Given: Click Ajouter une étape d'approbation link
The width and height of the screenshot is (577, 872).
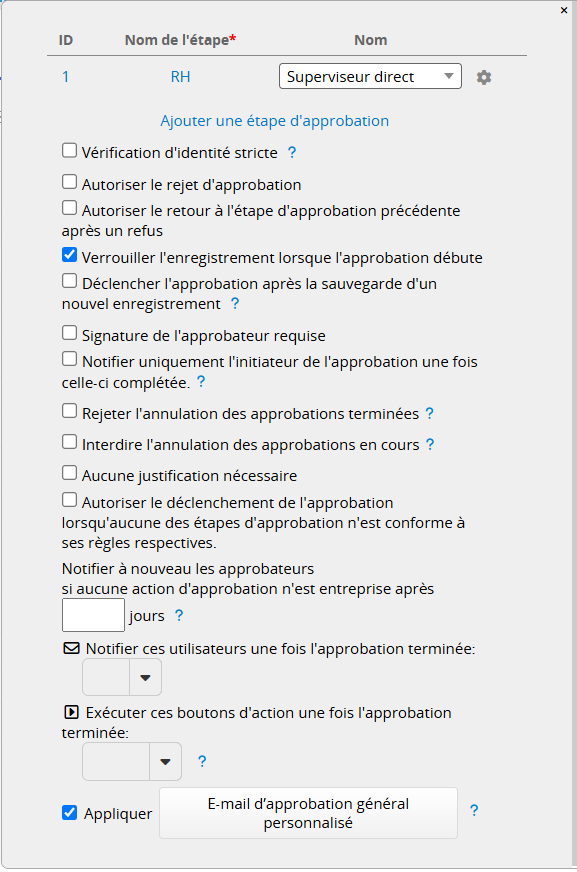Looking at the screenshot, I should [275, 121].
